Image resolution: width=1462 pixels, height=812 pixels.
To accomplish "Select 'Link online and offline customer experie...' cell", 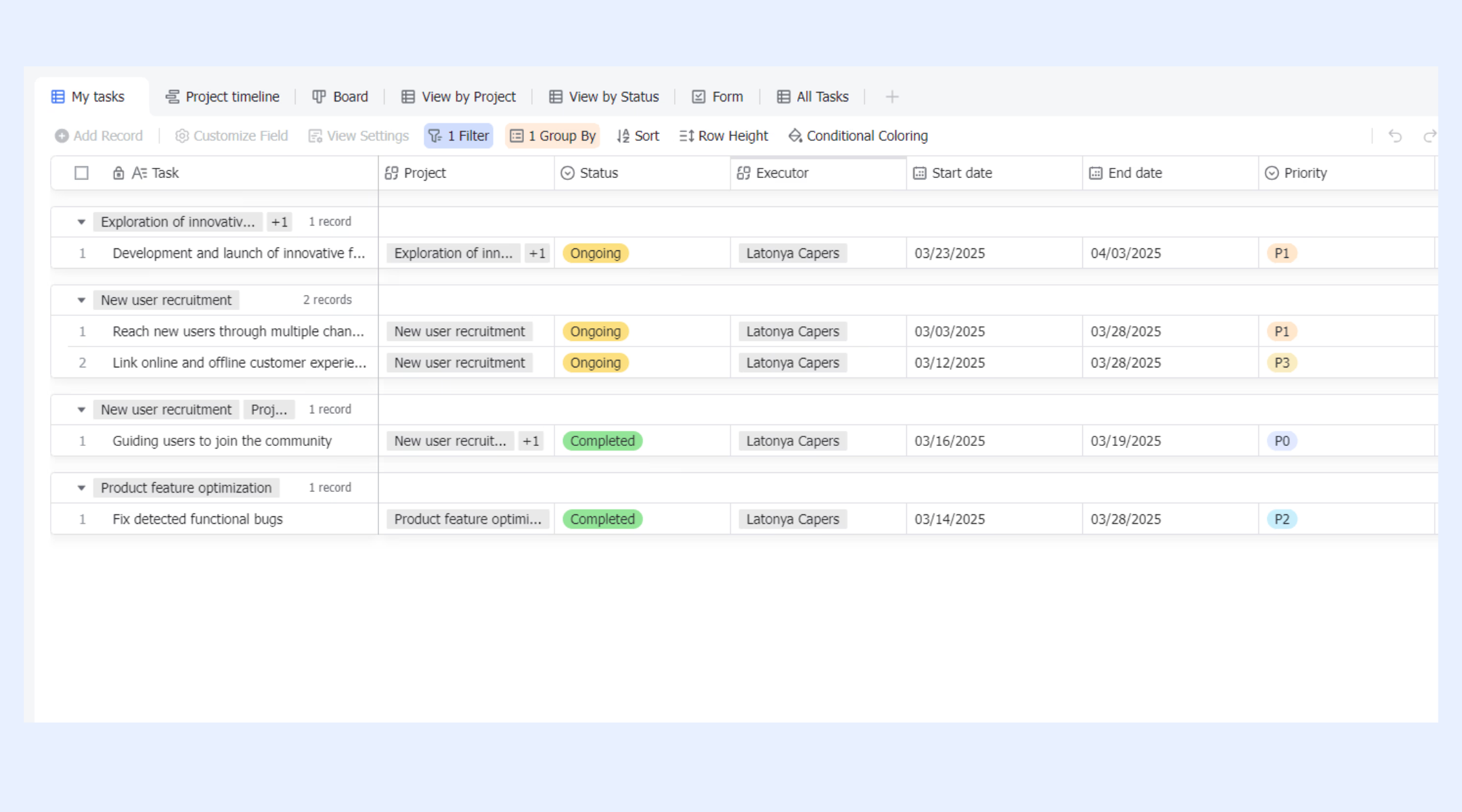I will [x=240, y=363].
